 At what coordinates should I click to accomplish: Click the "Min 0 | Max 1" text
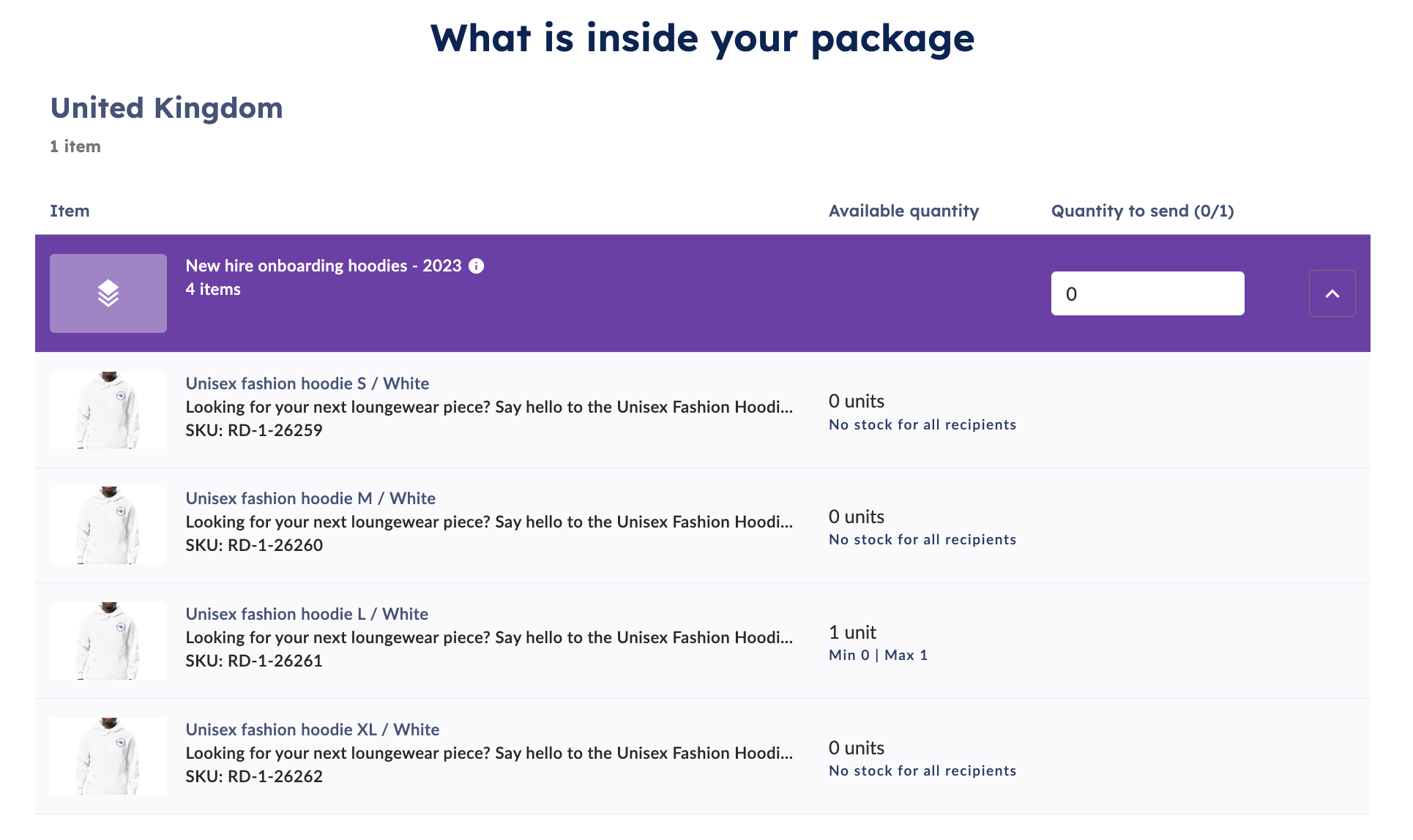[878, 655]
